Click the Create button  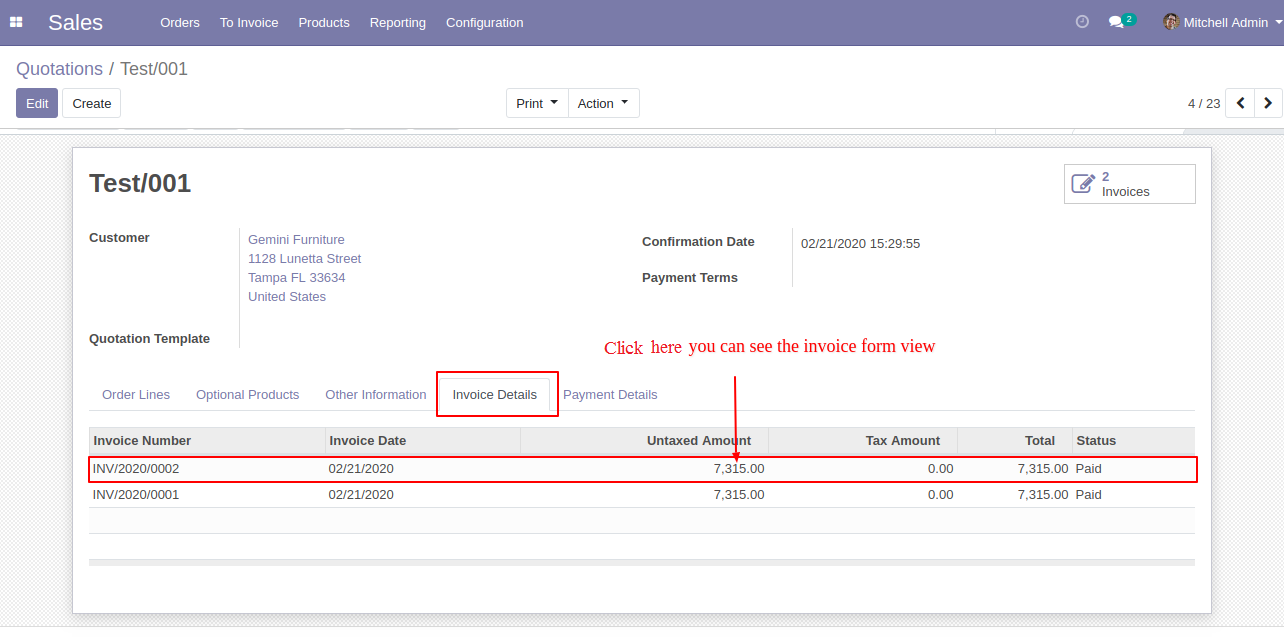(x=92, y=103)
